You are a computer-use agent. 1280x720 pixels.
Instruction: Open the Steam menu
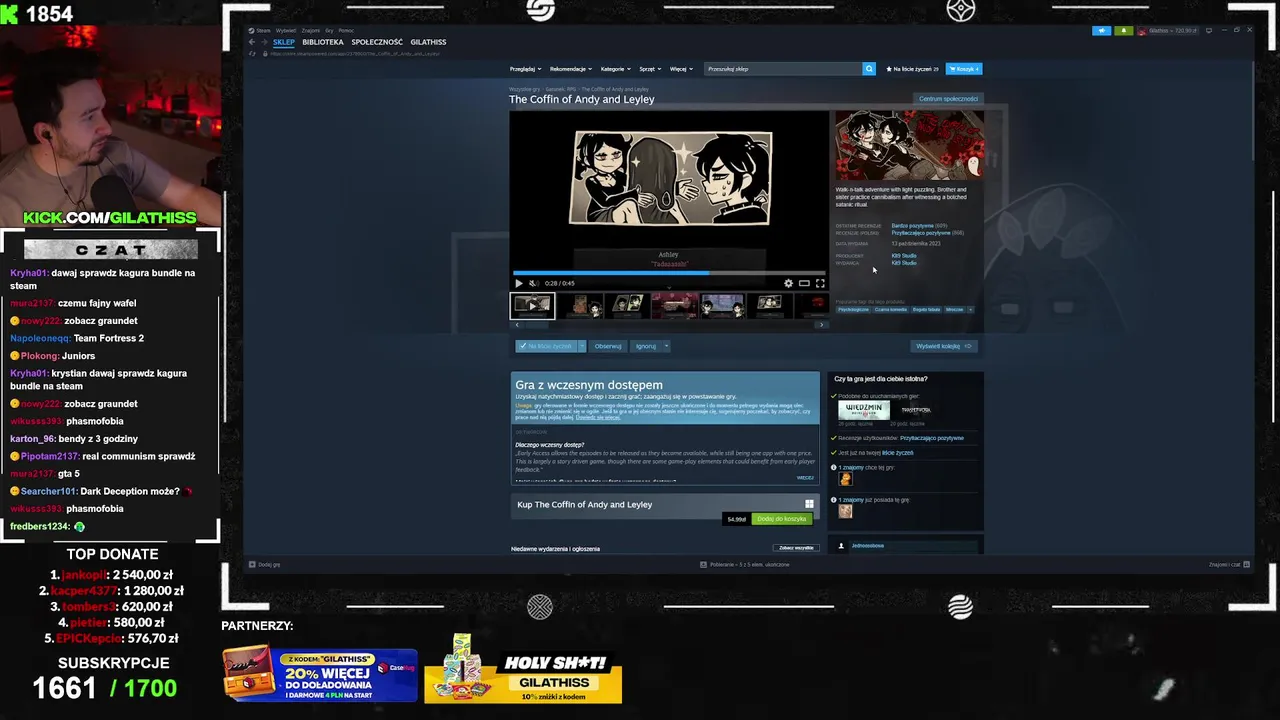263,30
